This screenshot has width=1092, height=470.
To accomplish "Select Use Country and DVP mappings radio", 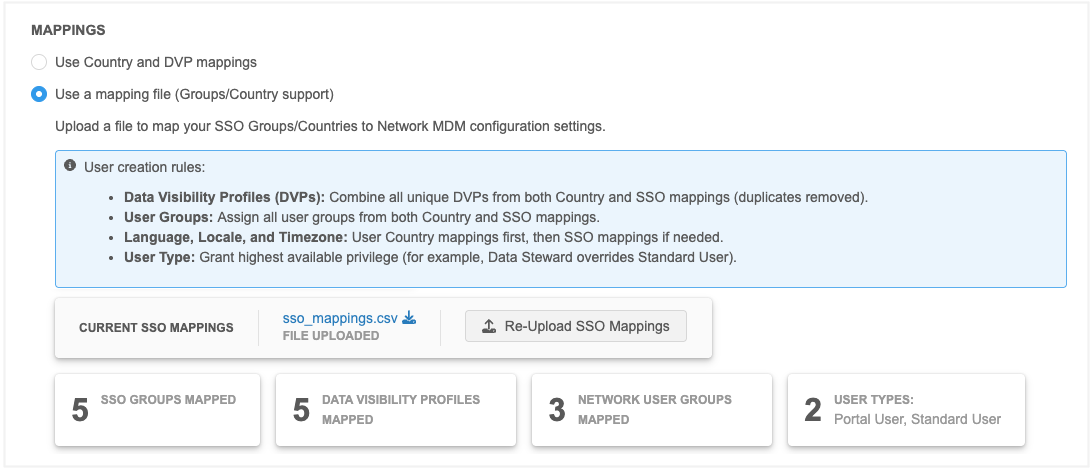I will click(x=39, y=63).
